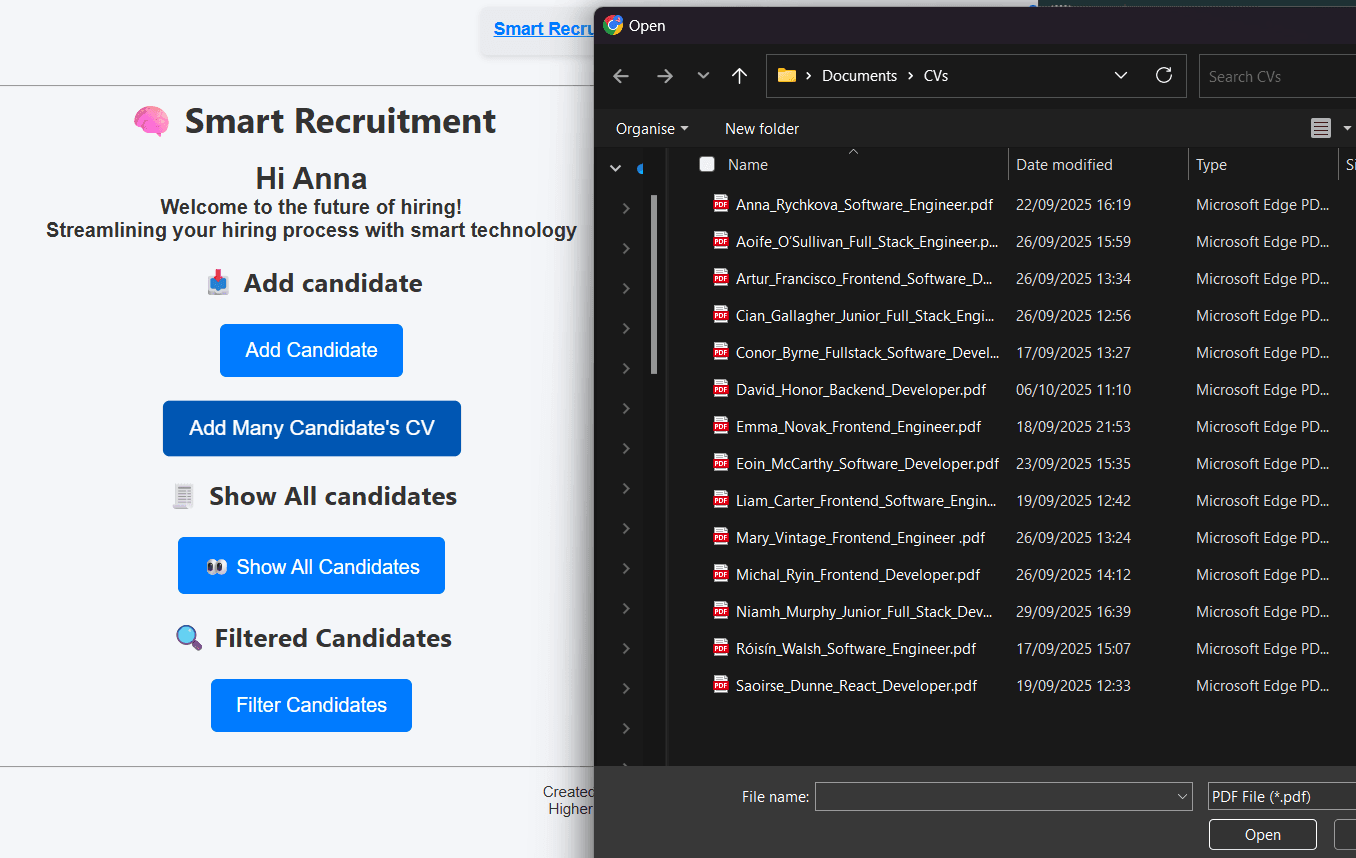Screen dimensions: 1356x858
Task: Click New folder in the toolbar
Action: coord(762,128)
